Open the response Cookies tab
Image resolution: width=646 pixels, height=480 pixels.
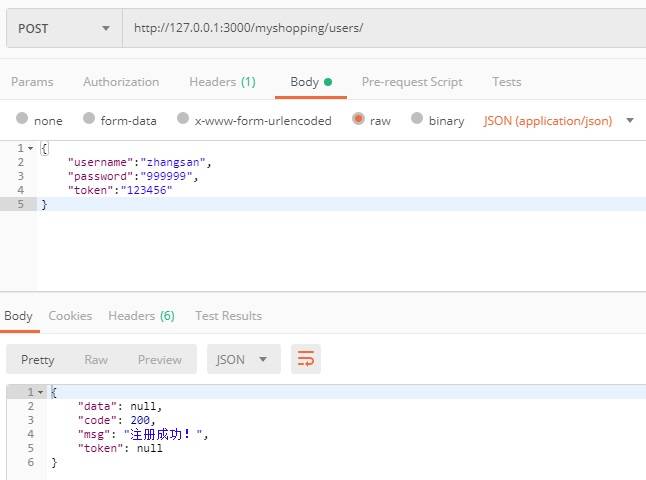(70, 316)
